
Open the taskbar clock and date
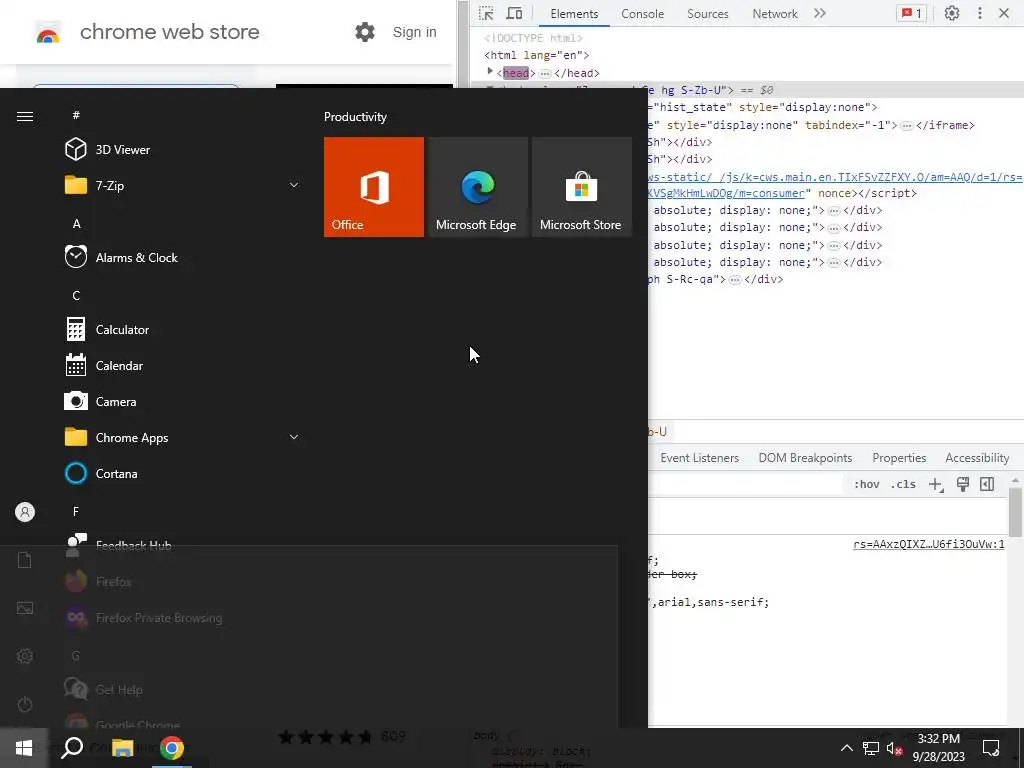click(x=938, y=748)
